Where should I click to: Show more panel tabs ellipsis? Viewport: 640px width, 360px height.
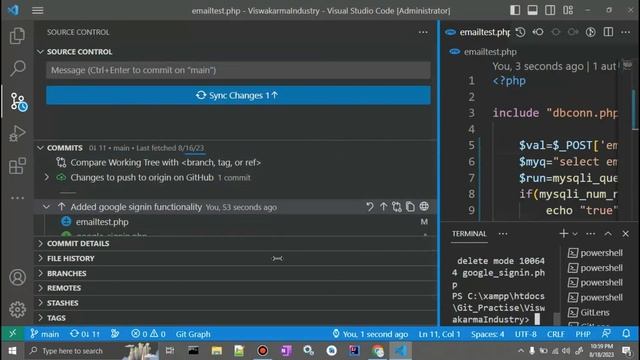(x=503, y=234)
